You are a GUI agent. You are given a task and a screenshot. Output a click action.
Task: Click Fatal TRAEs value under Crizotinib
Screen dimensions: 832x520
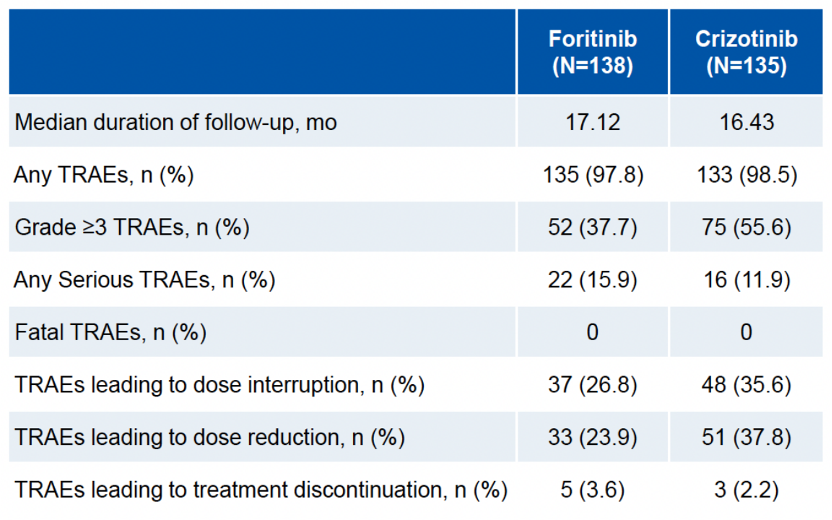pyautogui.click(x=746, y=333)
